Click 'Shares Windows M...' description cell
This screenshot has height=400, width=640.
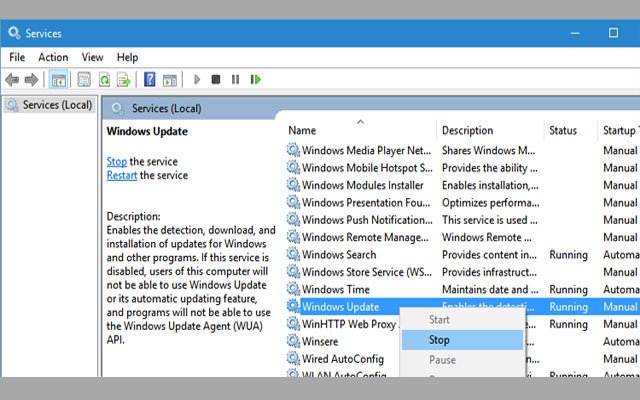pos(488,150)
